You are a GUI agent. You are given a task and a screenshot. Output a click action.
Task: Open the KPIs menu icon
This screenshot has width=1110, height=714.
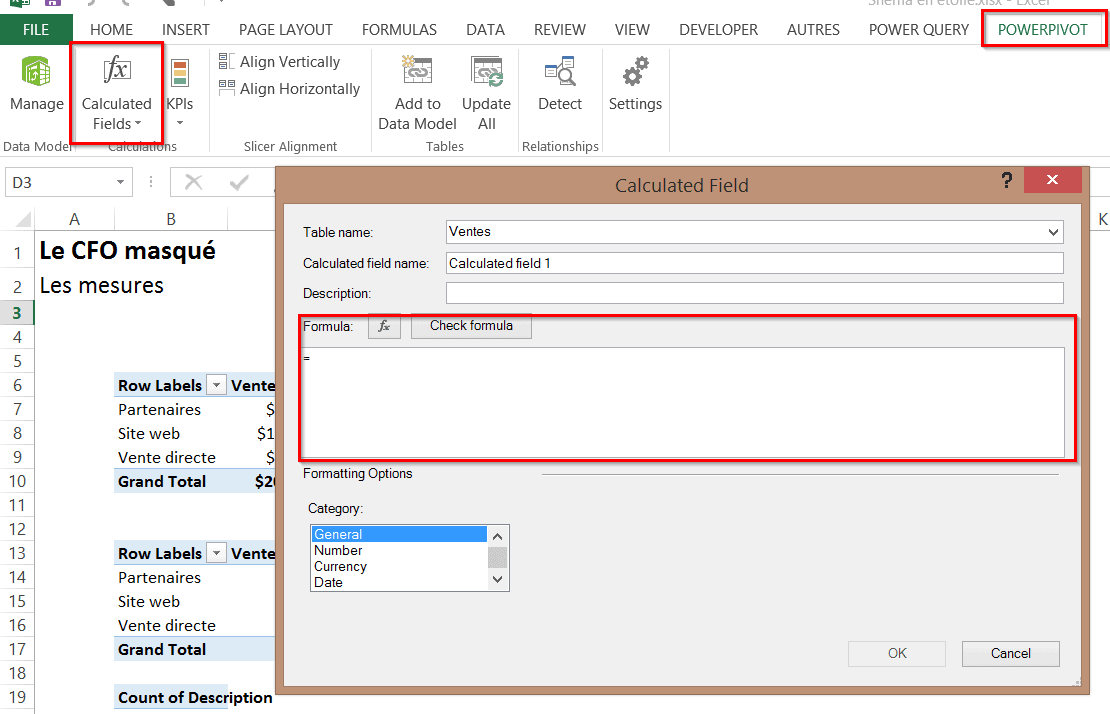click(x=180, y=74)
